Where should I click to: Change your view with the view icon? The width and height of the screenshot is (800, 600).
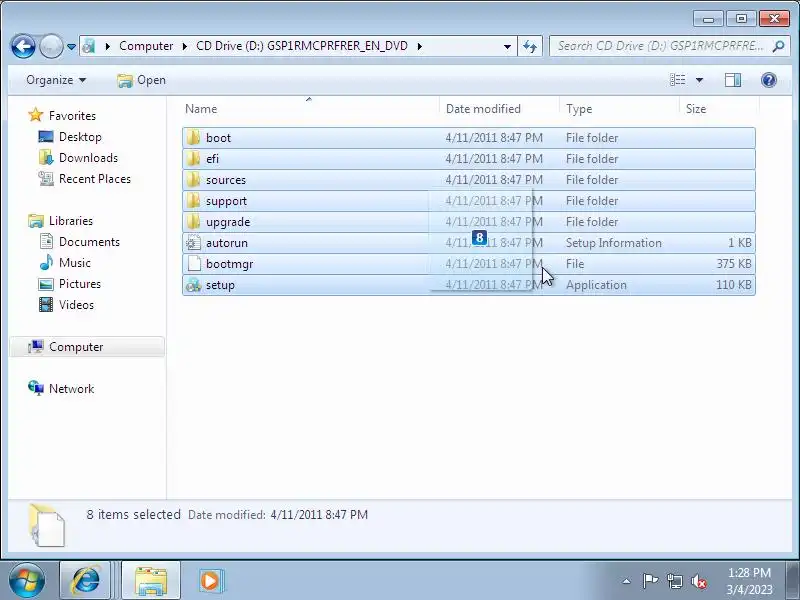tap(678, 80)
